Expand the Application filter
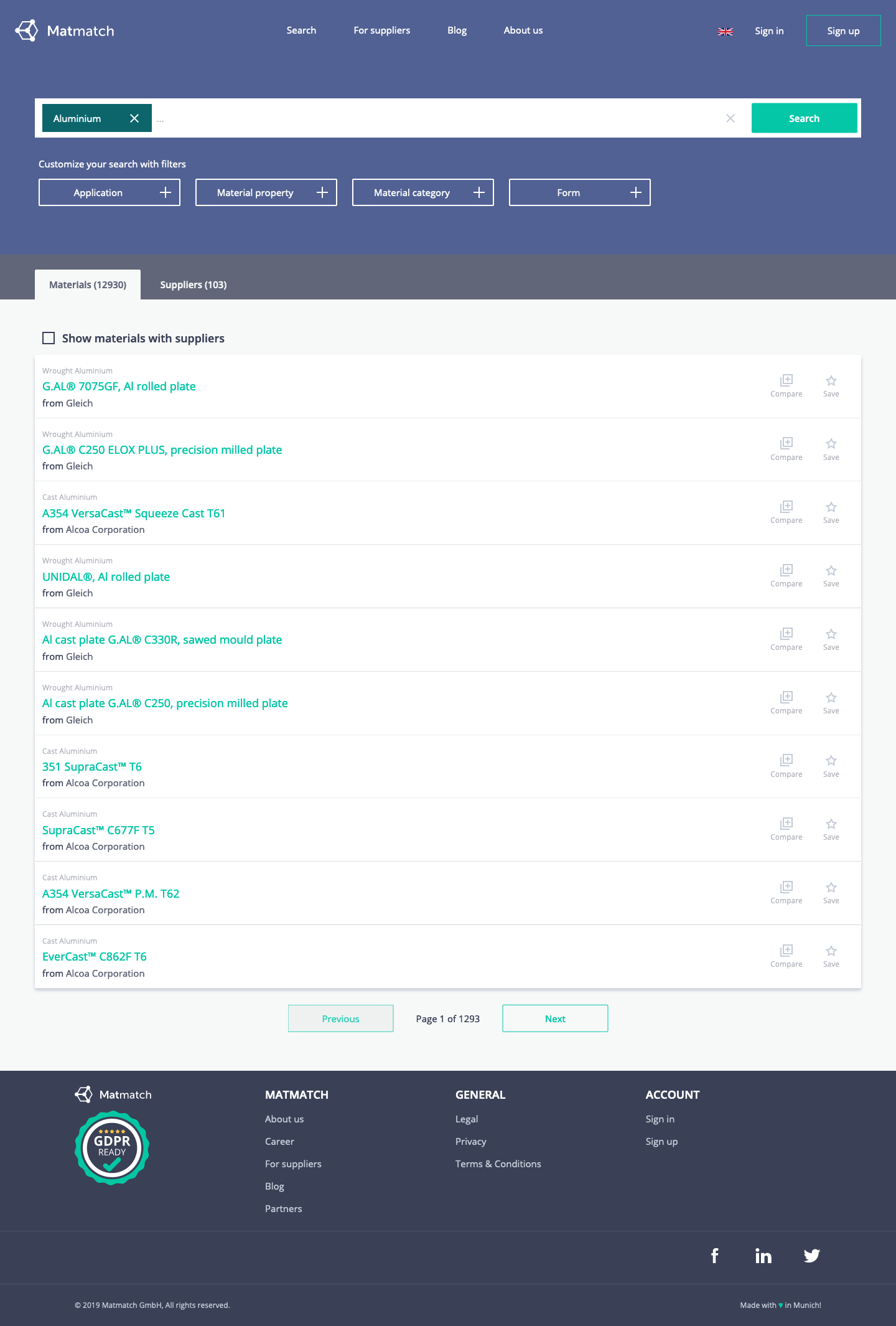The image size is (896, 1326). 110,192
